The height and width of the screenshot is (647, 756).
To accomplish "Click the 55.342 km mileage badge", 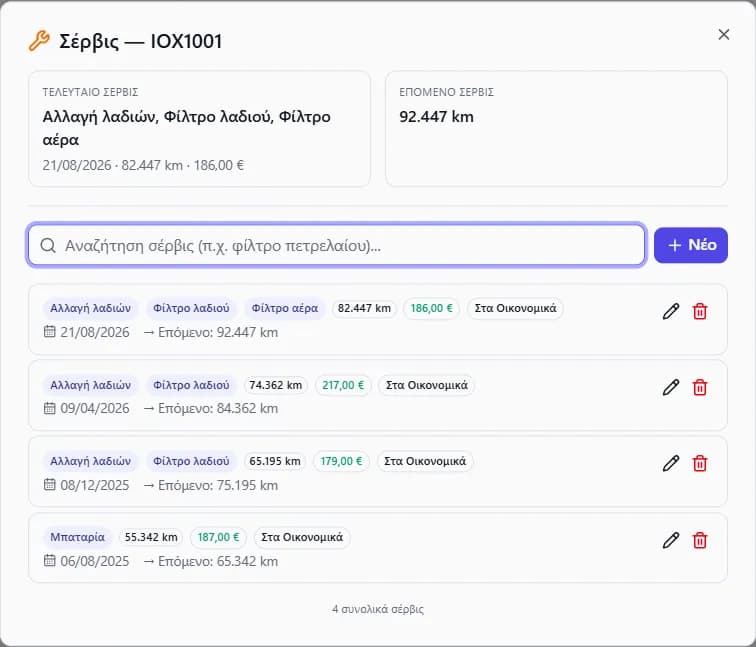I will [151, 537].
